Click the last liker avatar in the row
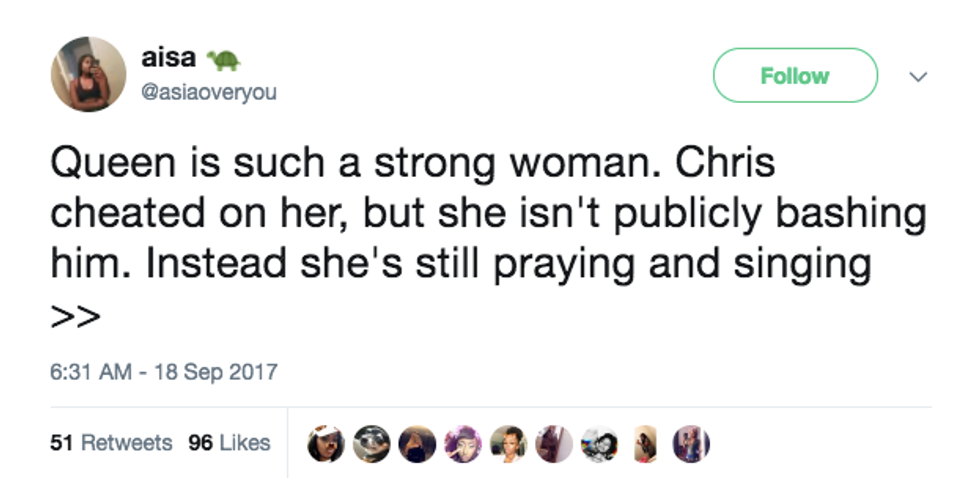The image size is (980, 478). pos(691,443)
